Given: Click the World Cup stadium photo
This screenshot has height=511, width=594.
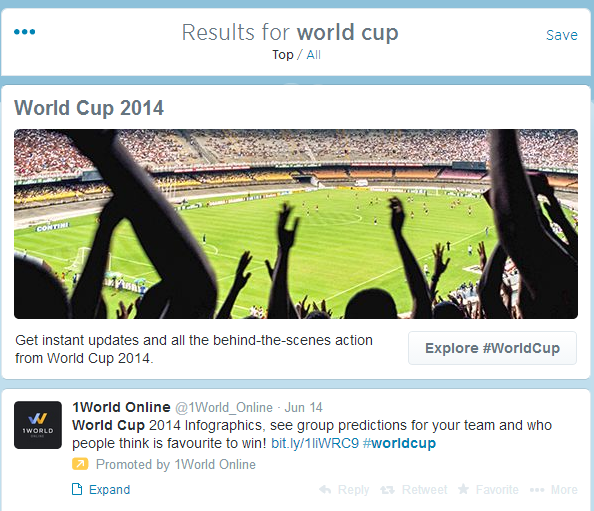Looking at the screenshot, I should click(x=296, y=224).
